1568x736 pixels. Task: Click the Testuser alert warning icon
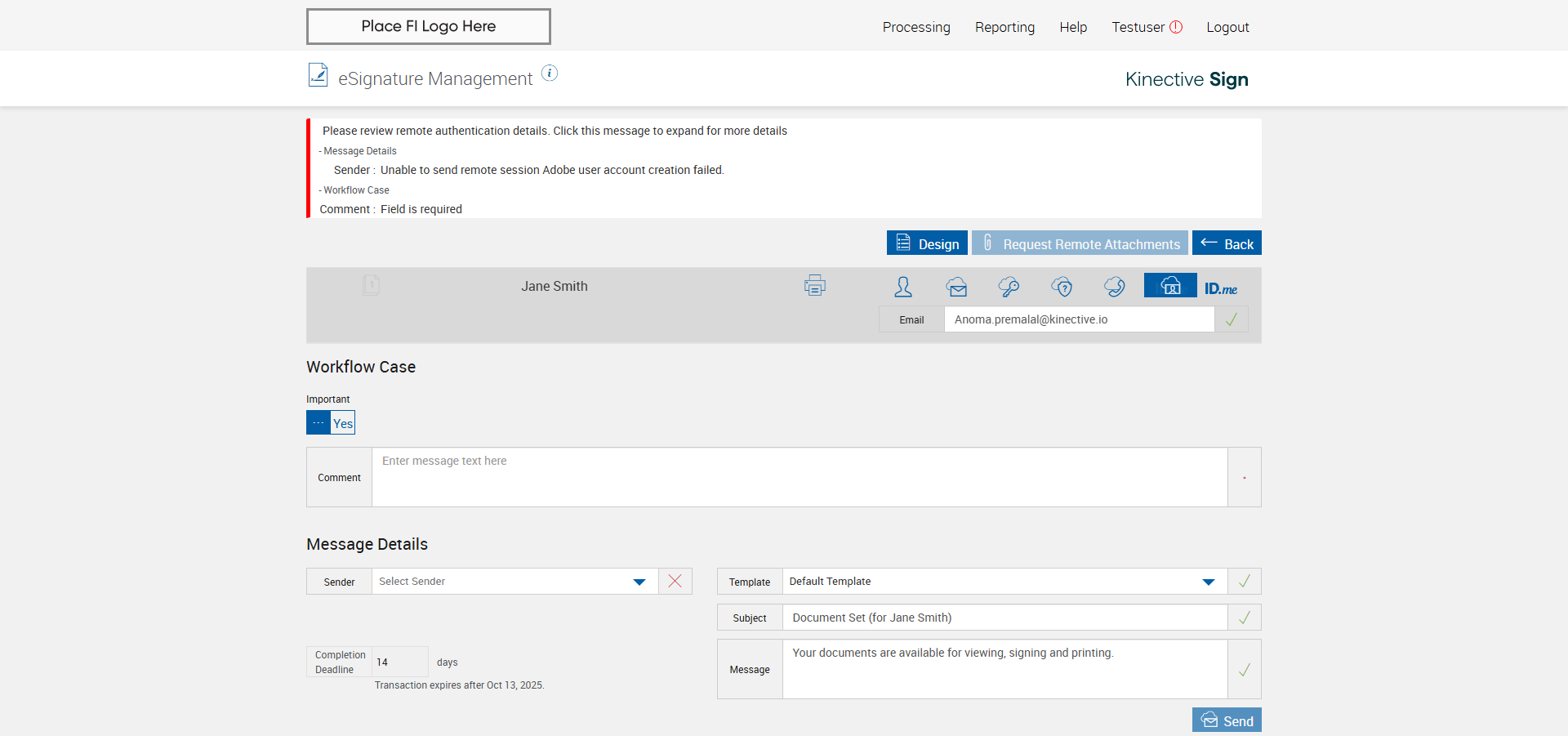click(x=1176, y=27)
